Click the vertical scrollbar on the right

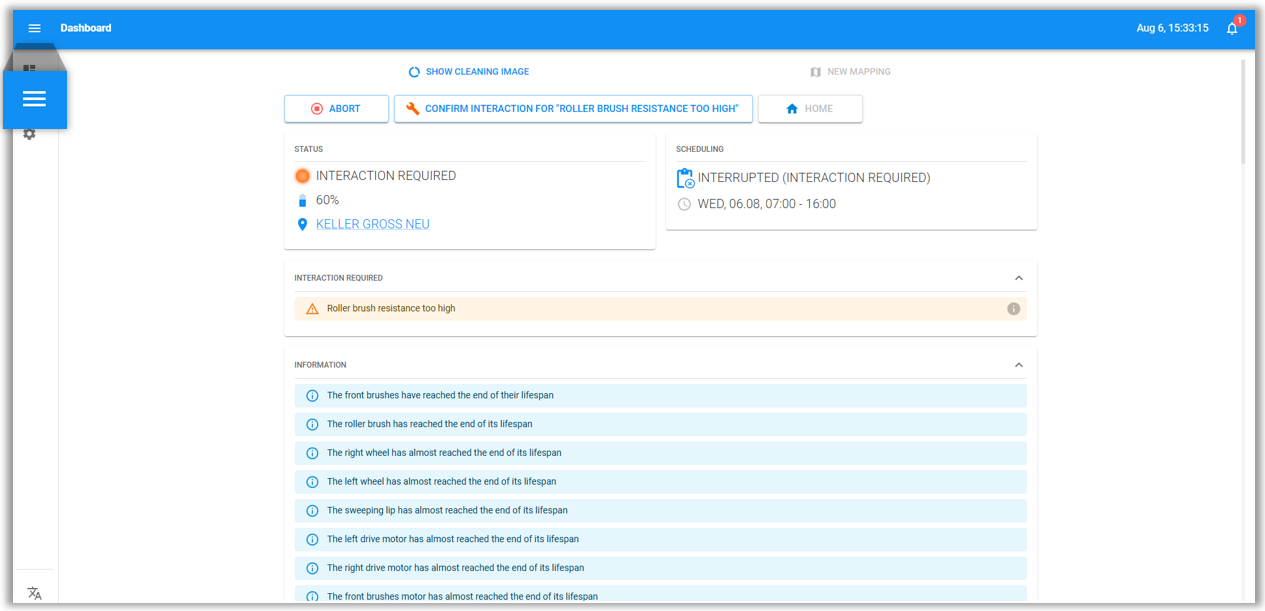point(1243,110)
